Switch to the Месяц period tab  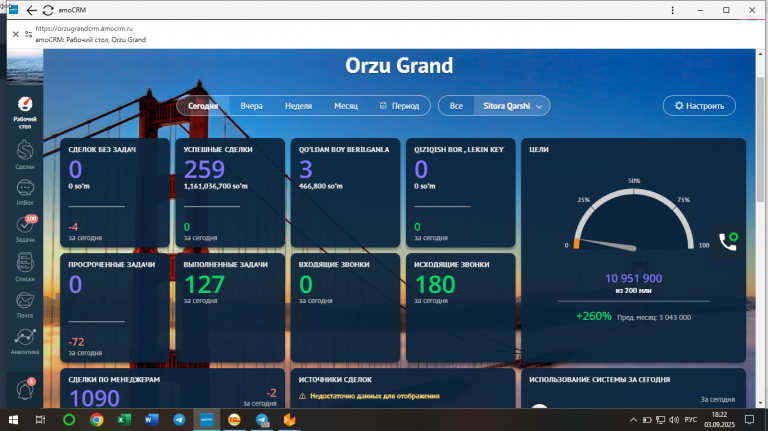[346, 106]
